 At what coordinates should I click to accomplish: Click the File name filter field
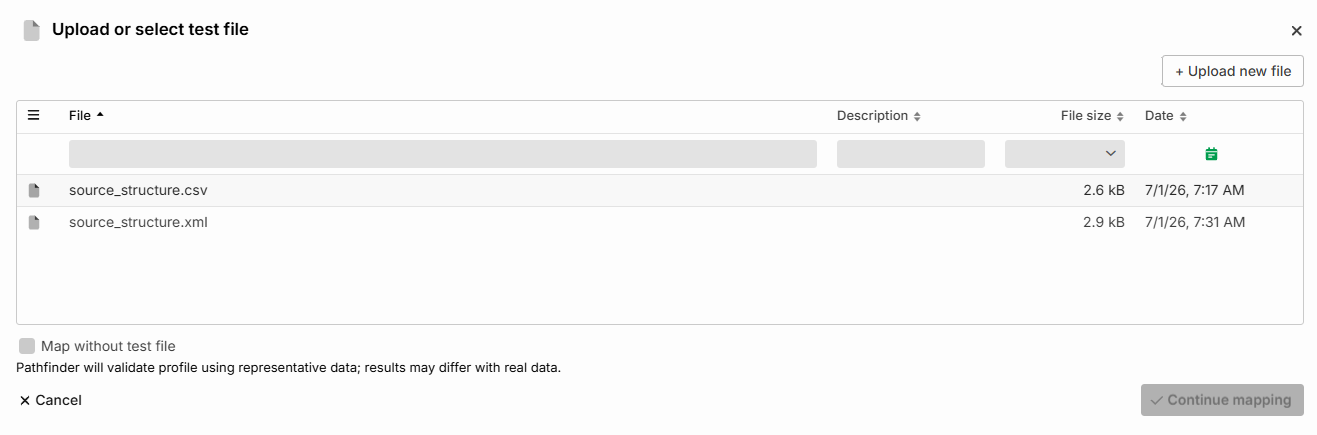(443, 154)
